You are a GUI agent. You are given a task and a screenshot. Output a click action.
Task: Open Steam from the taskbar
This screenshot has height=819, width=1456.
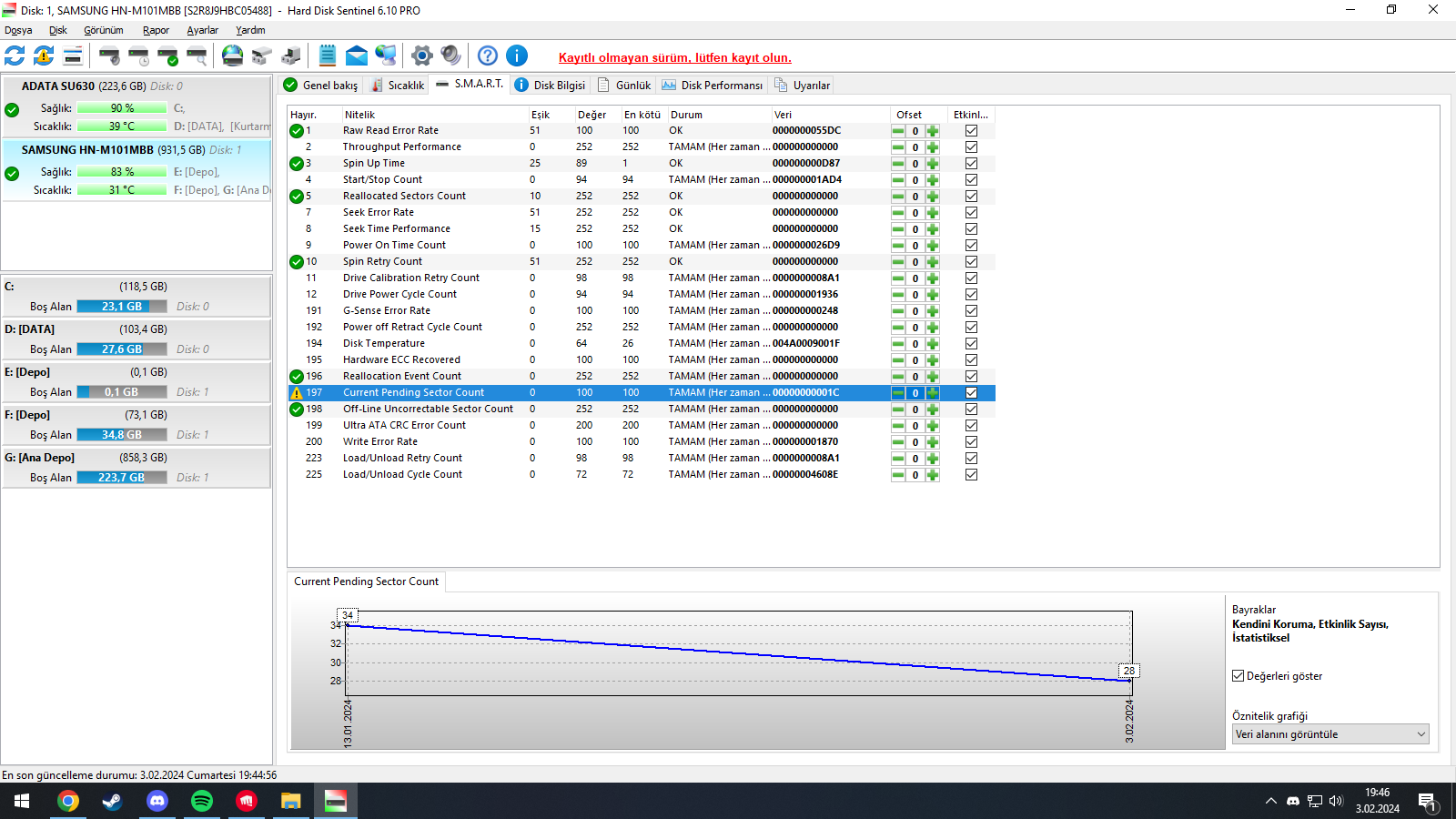point(112,801)
